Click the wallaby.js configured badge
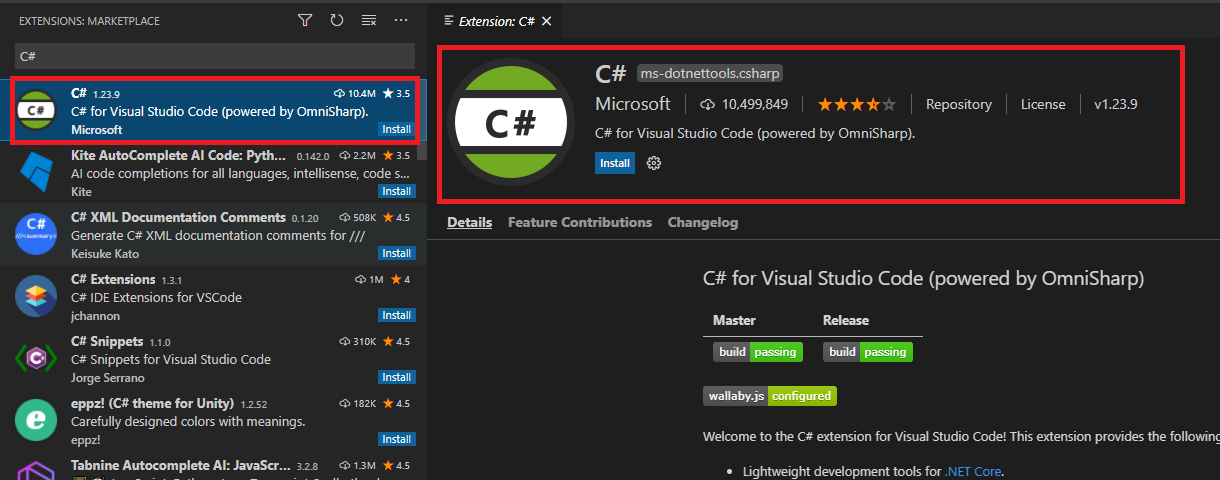 point(770,396)
